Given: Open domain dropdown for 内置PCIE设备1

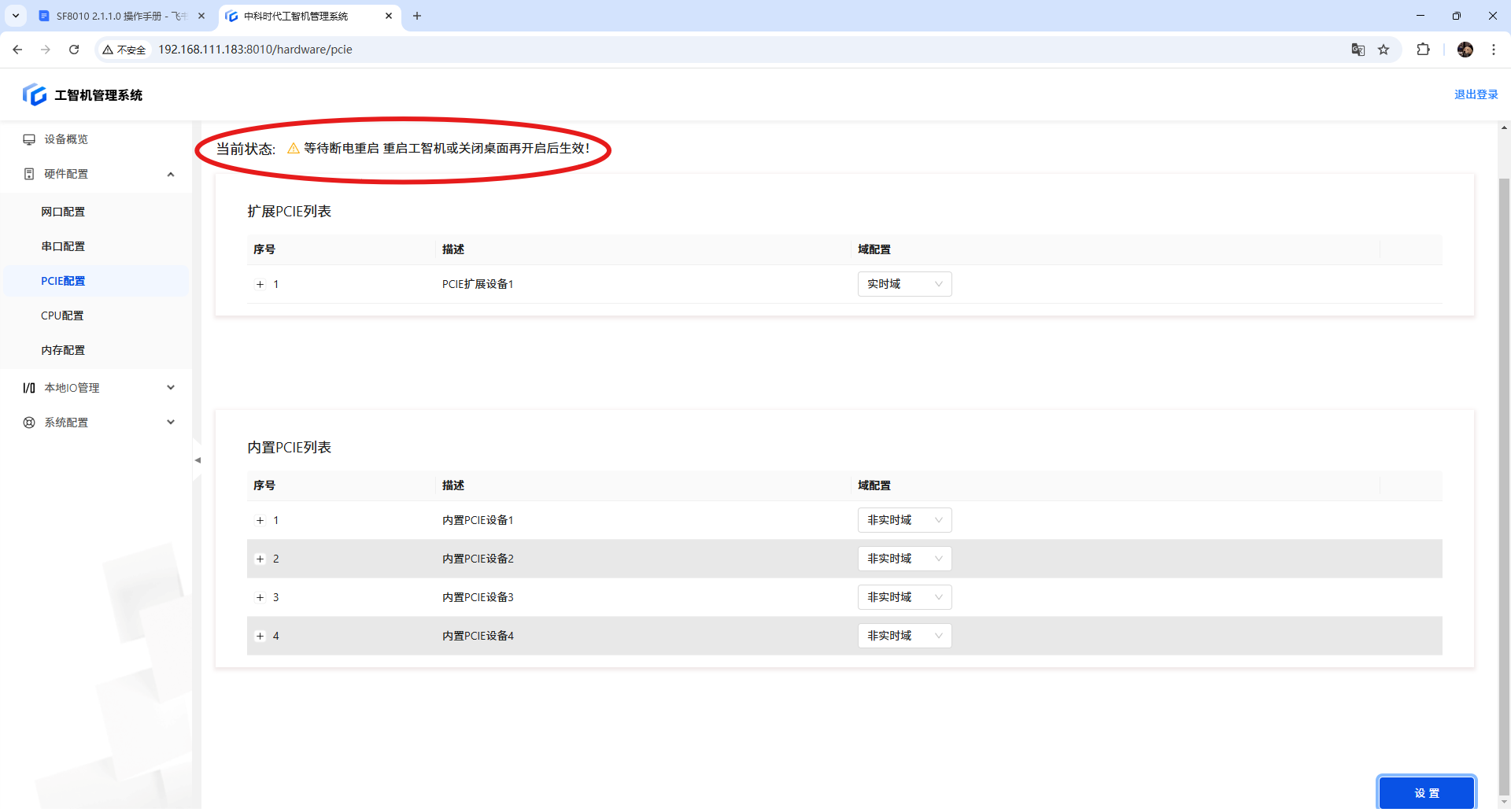Looking at the screenshot, I should coord(904,520).
